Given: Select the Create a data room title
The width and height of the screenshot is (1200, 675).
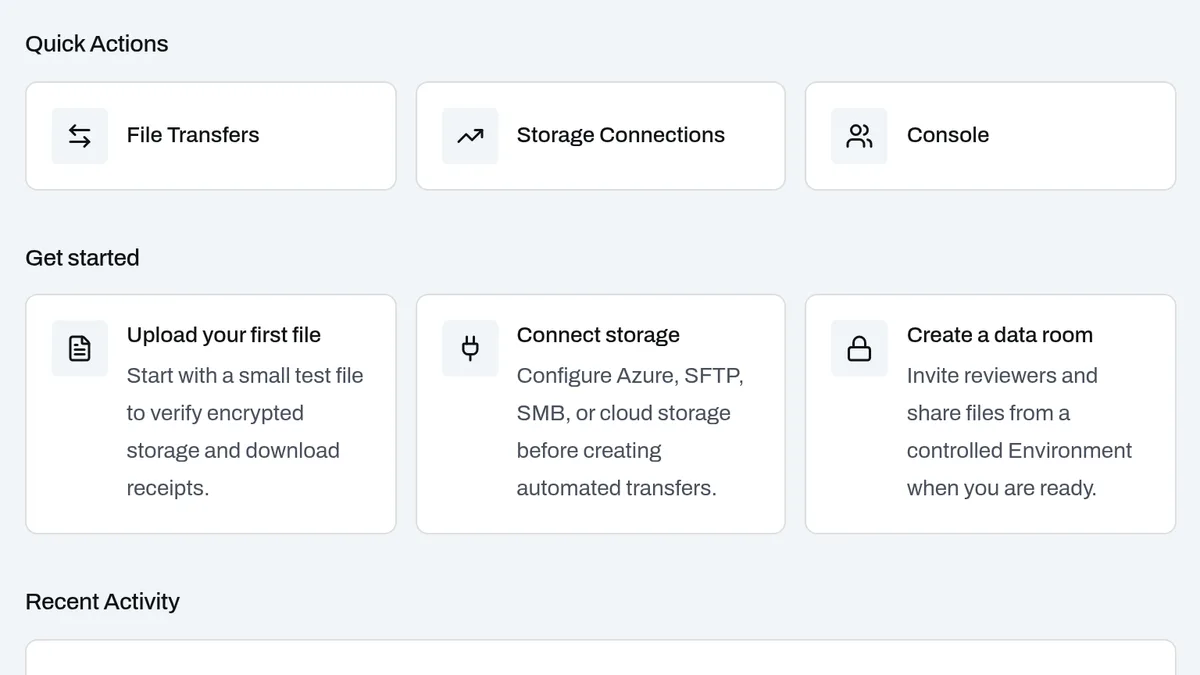Looking at the screenshot, I should [x=1000, y=335].
